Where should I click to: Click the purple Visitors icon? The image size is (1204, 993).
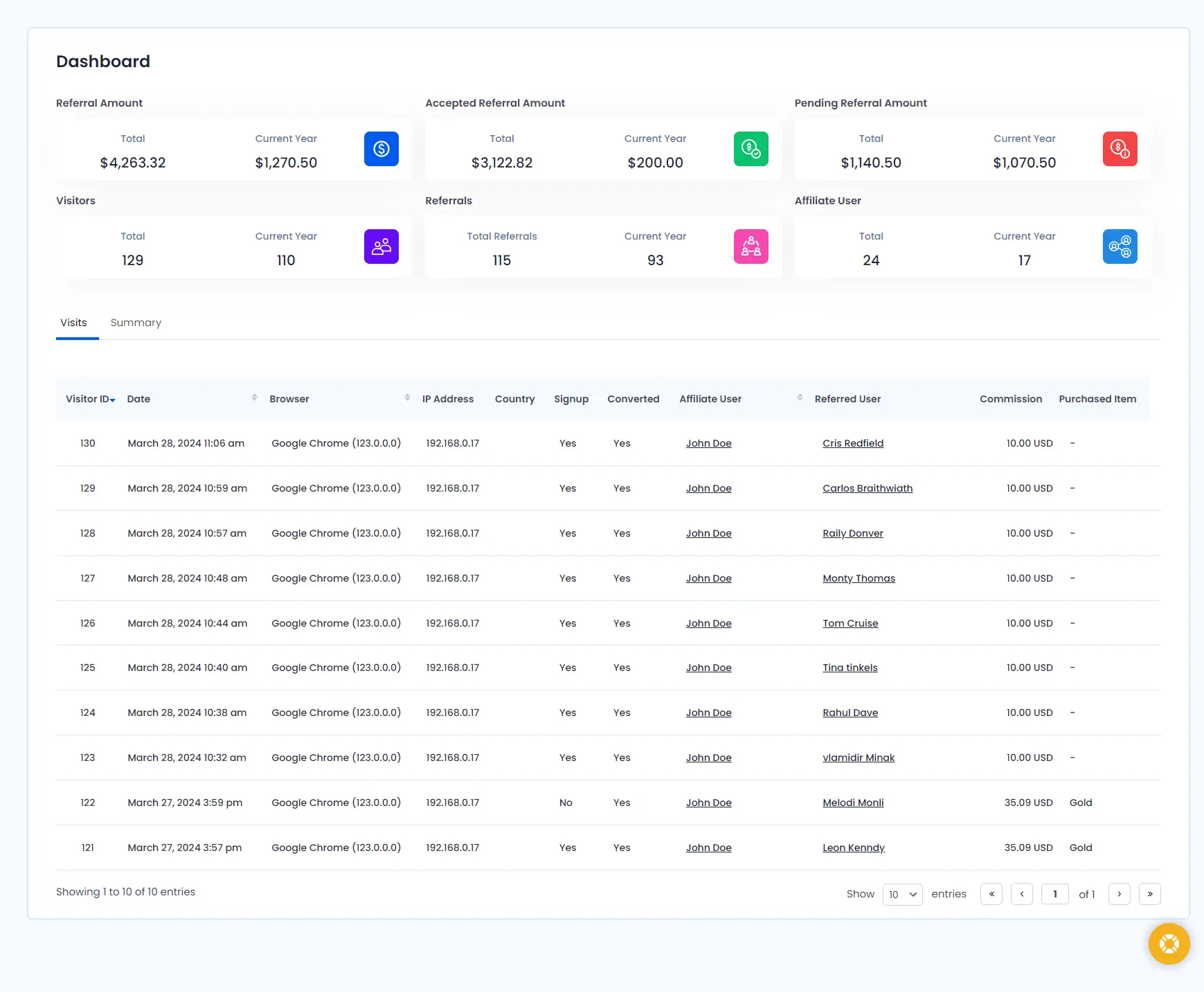click(381, 247)
